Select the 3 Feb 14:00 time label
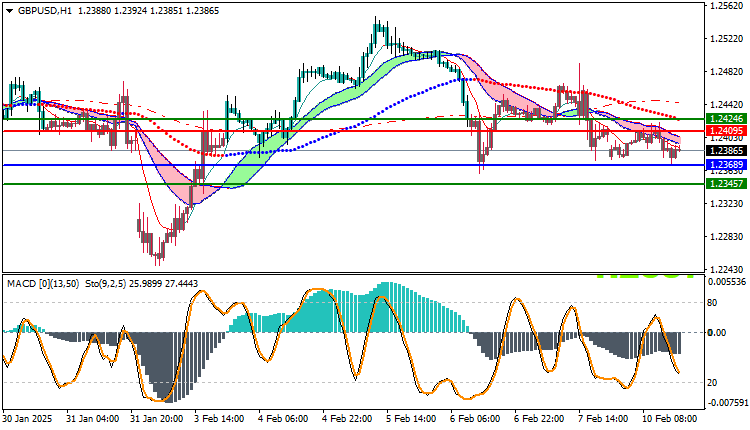750x430 pixels. [x=220, y=419]
